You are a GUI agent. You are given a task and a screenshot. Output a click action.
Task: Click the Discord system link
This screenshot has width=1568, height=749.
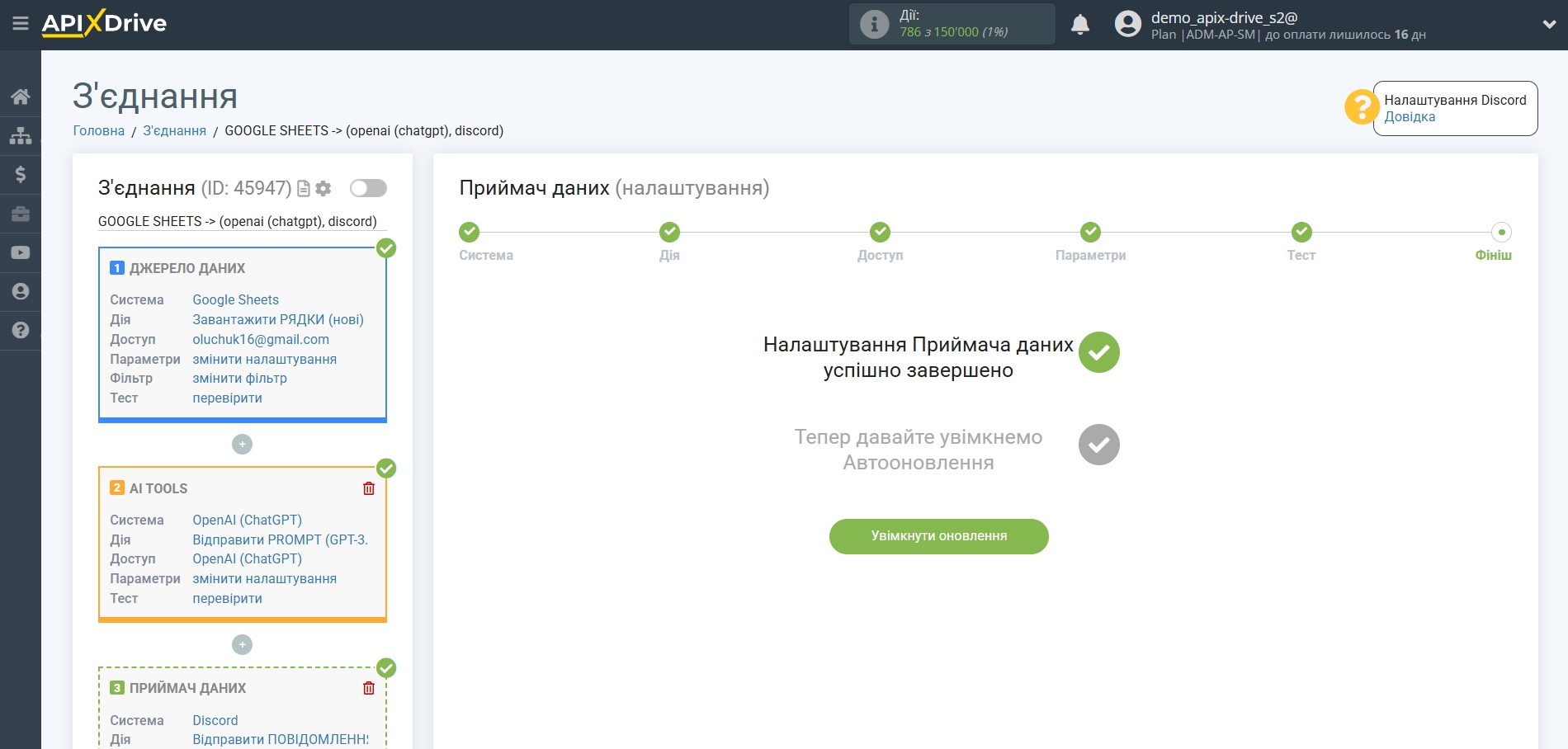coord(215,720)
